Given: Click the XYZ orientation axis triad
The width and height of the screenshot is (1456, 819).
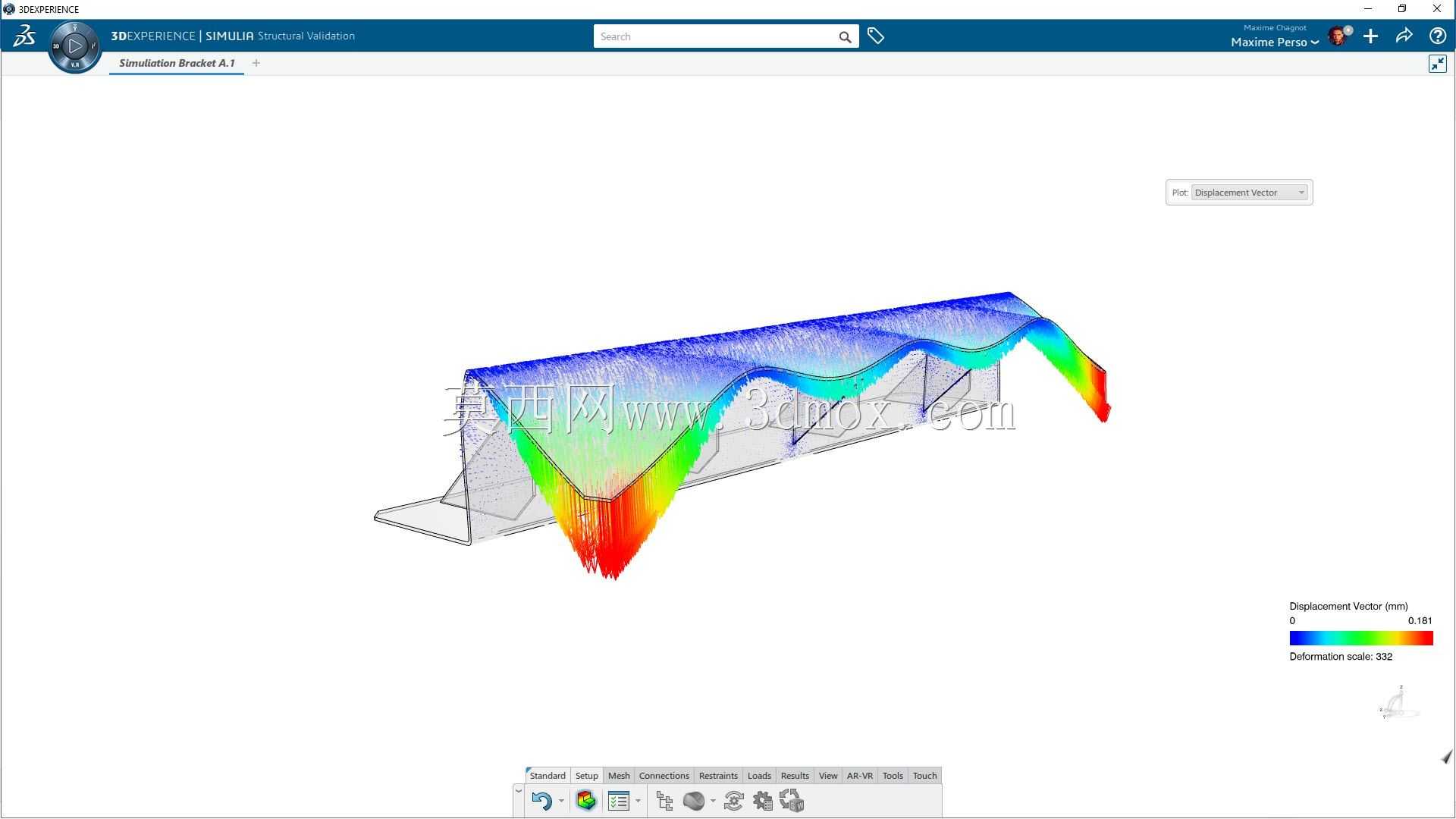Looking at the screenshot, I should click(1399, 703).
